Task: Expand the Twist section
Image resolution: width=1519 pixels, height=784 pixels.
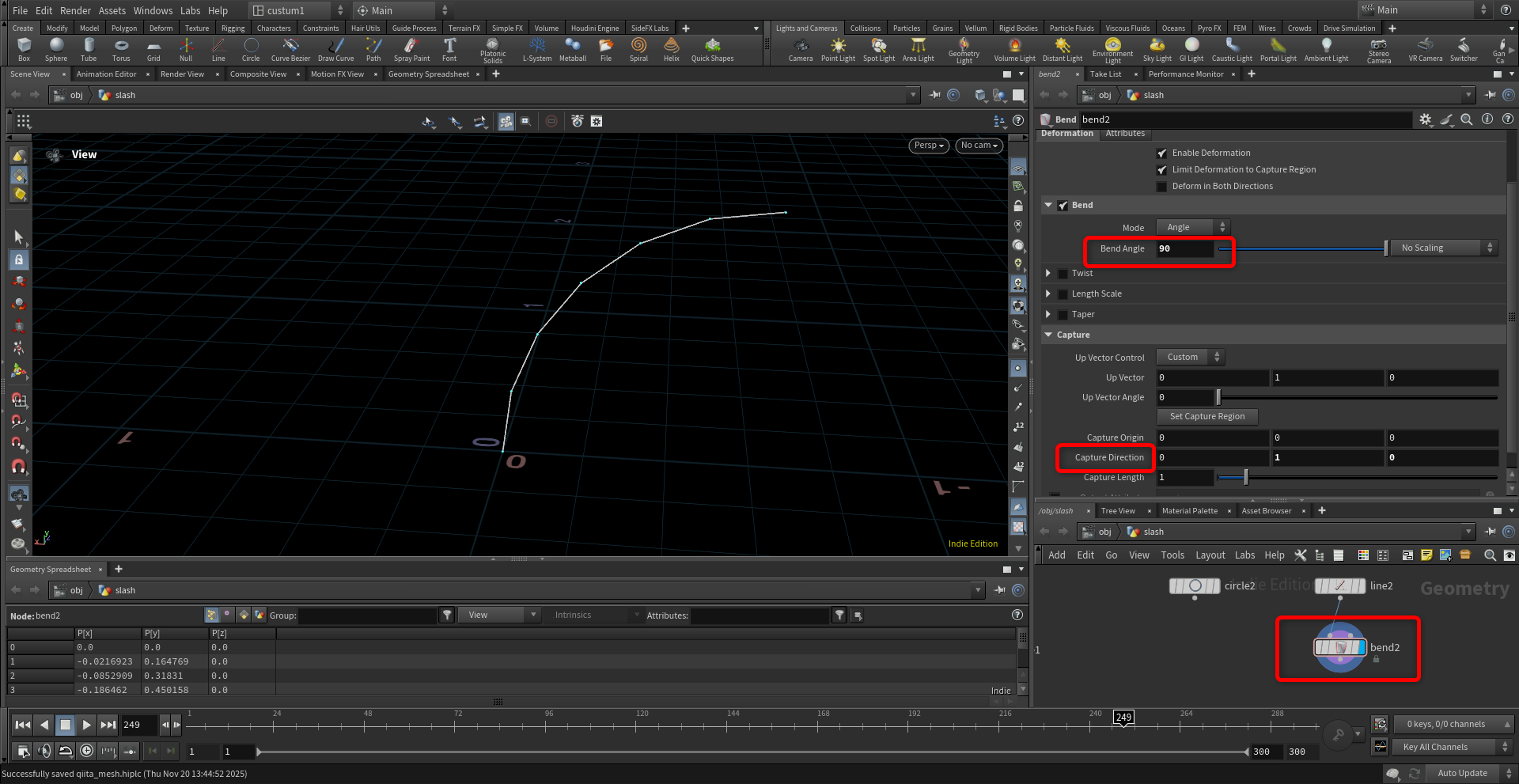Action: pyautogui.click(x=1048, y=273)
